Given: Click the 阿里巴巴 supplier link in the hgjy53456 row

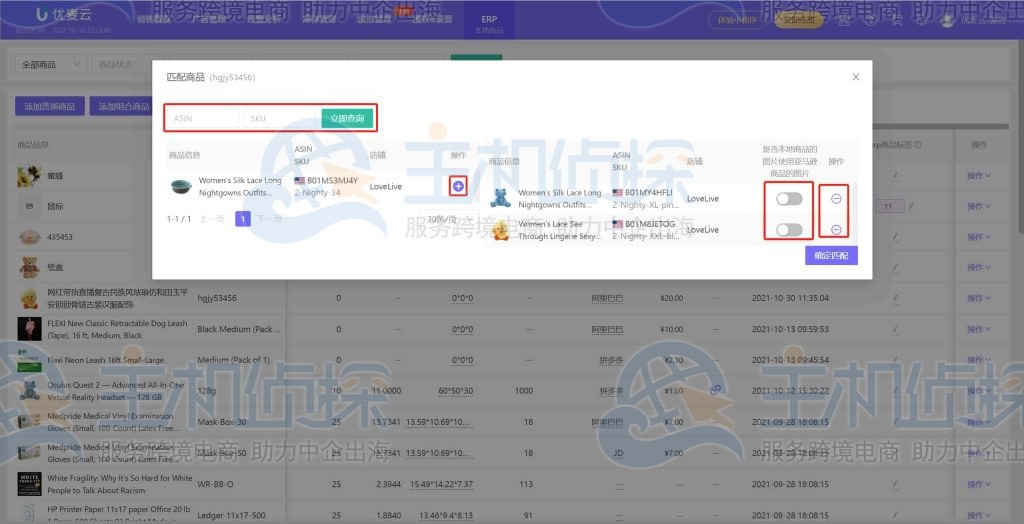Looking at the screenshot, I should click(607, 299).
